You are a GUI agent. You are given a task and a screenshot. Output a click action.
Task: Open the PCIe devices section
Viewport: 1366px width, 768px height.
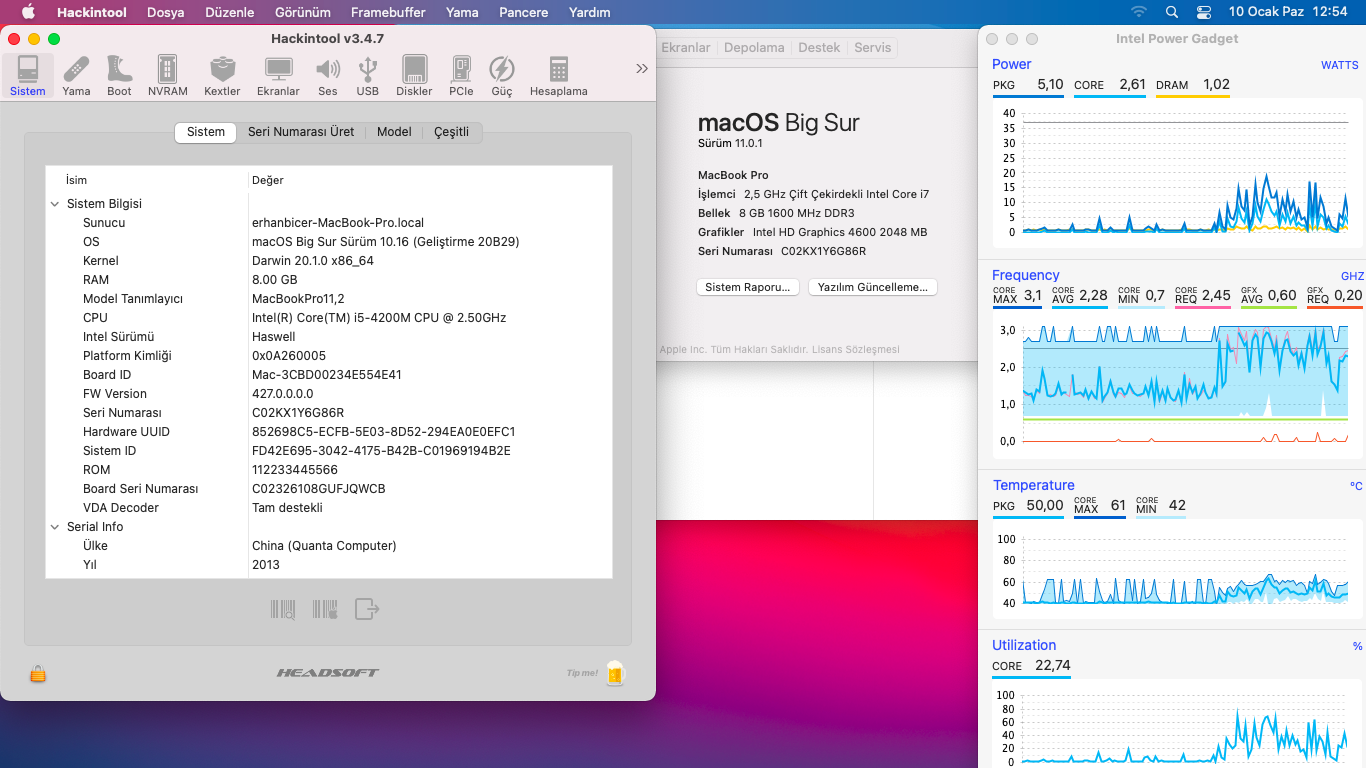[460, 70]
